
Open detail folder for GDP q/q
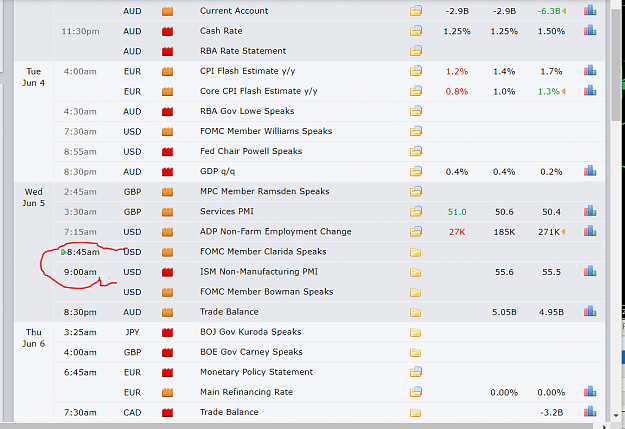pyautogui.click(x=416, y=171)
